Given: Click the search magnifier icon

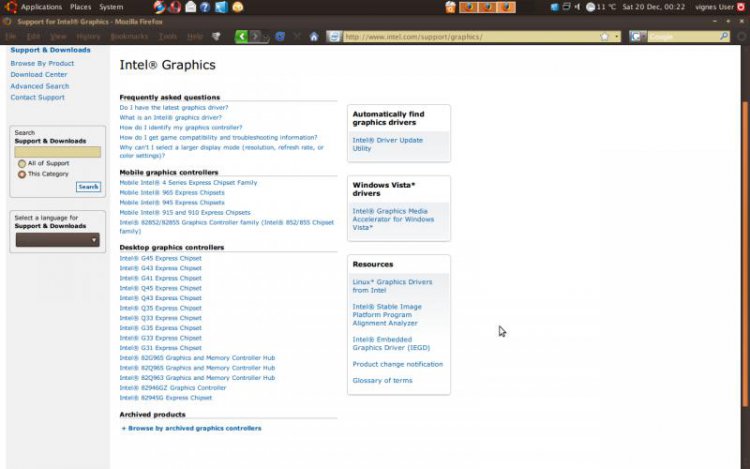Looking at the screenshot, I should coord(724,36).
